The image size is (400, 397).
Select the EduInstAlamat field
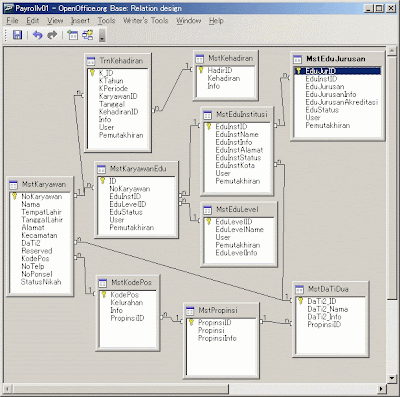239,150
